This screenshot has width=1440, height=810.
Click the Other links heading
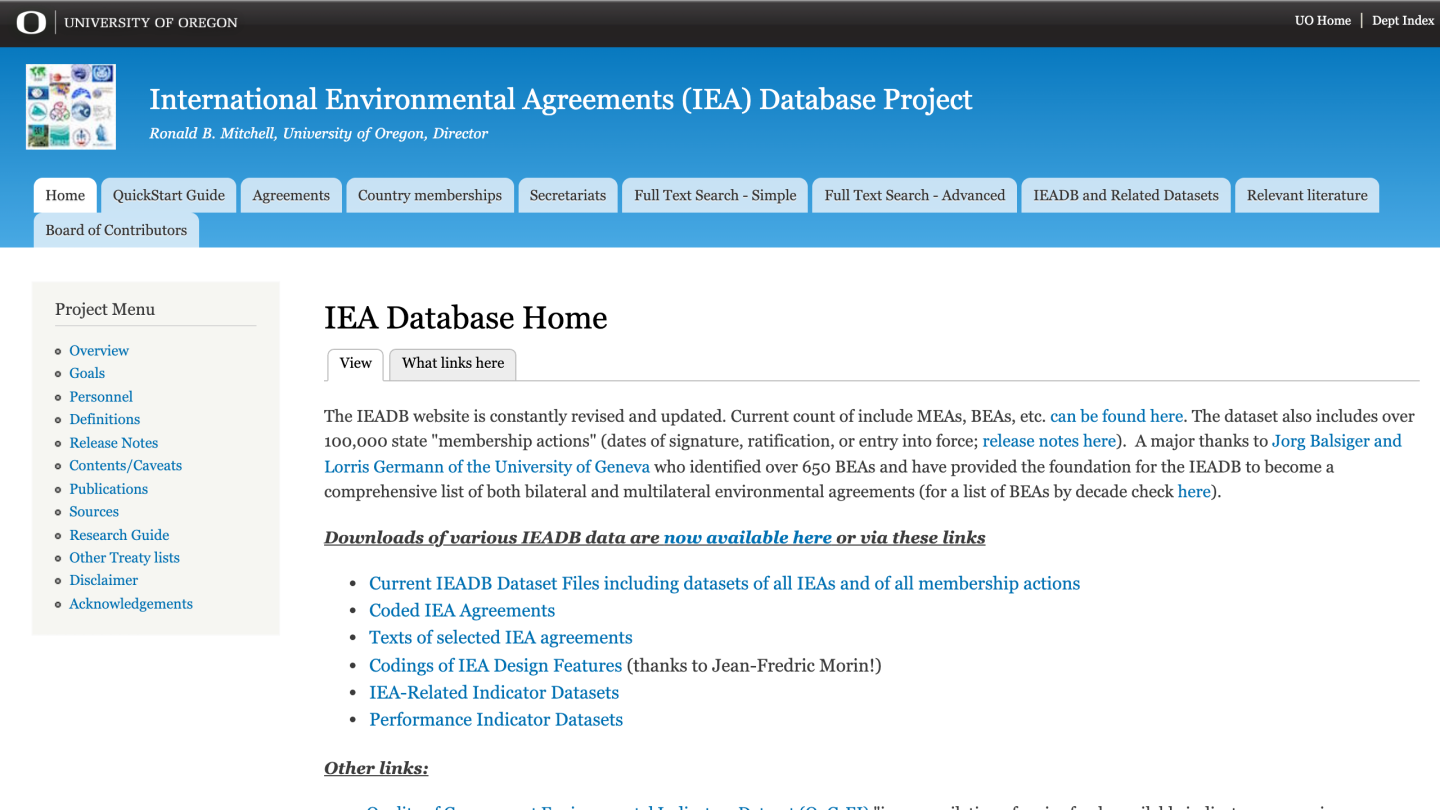[376, 769]
